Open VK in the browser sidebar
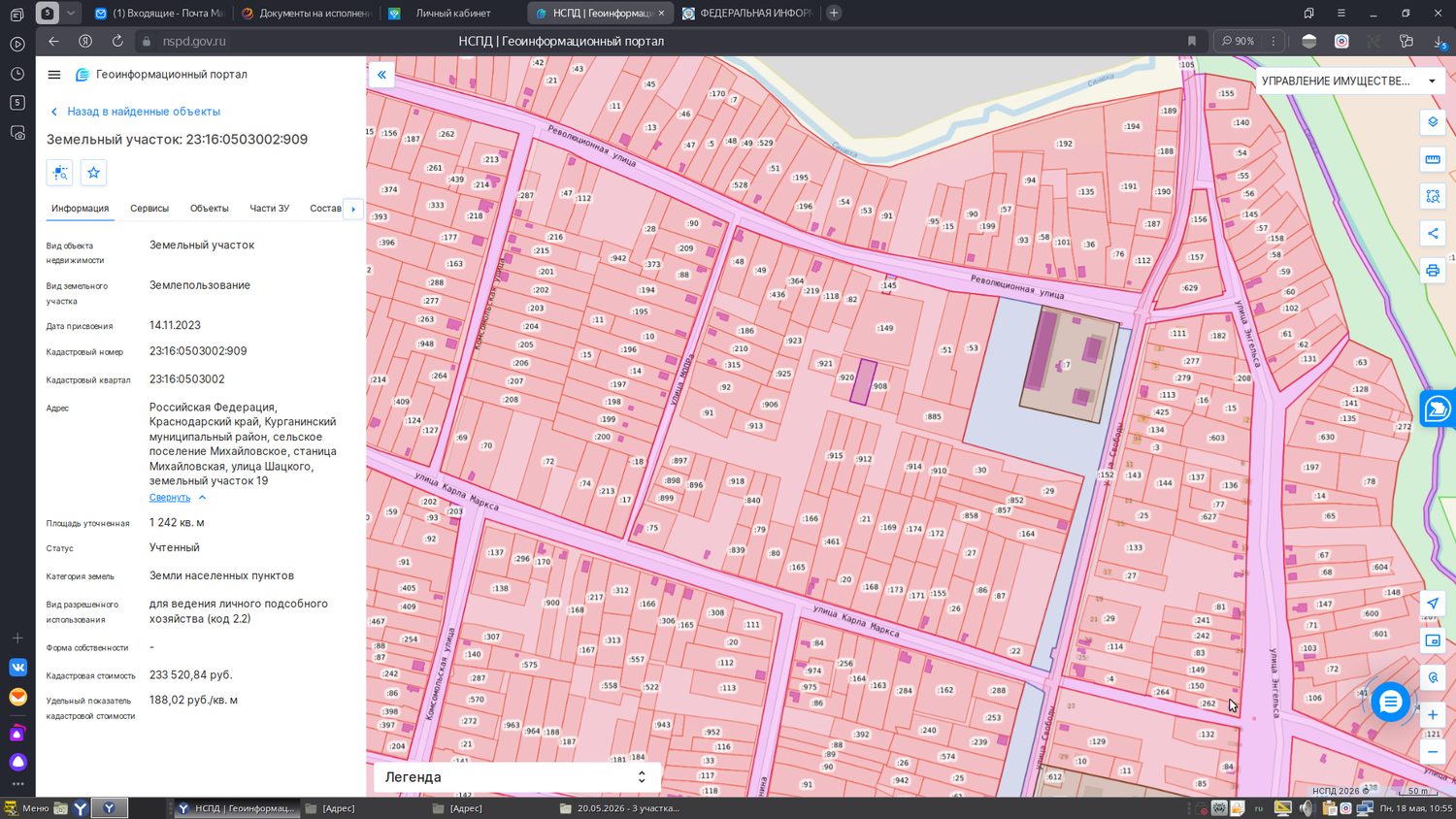This screenshot has height=819, width=1456. [x=17, y=668]
